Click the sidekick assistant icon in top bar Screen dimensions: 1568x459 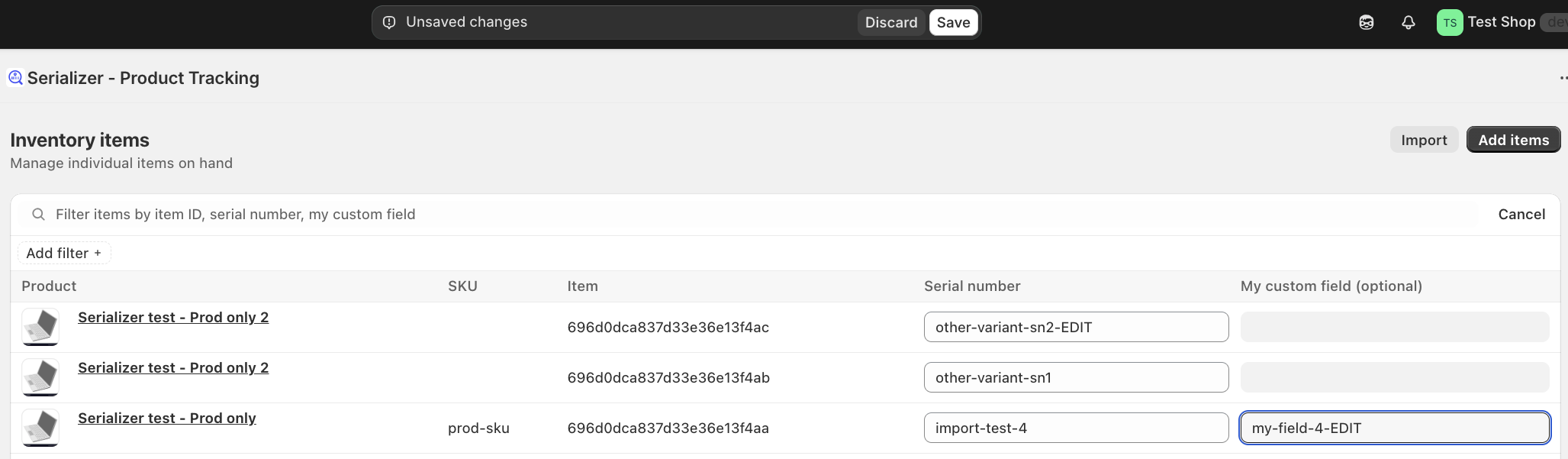click(x=1367, y=23)
